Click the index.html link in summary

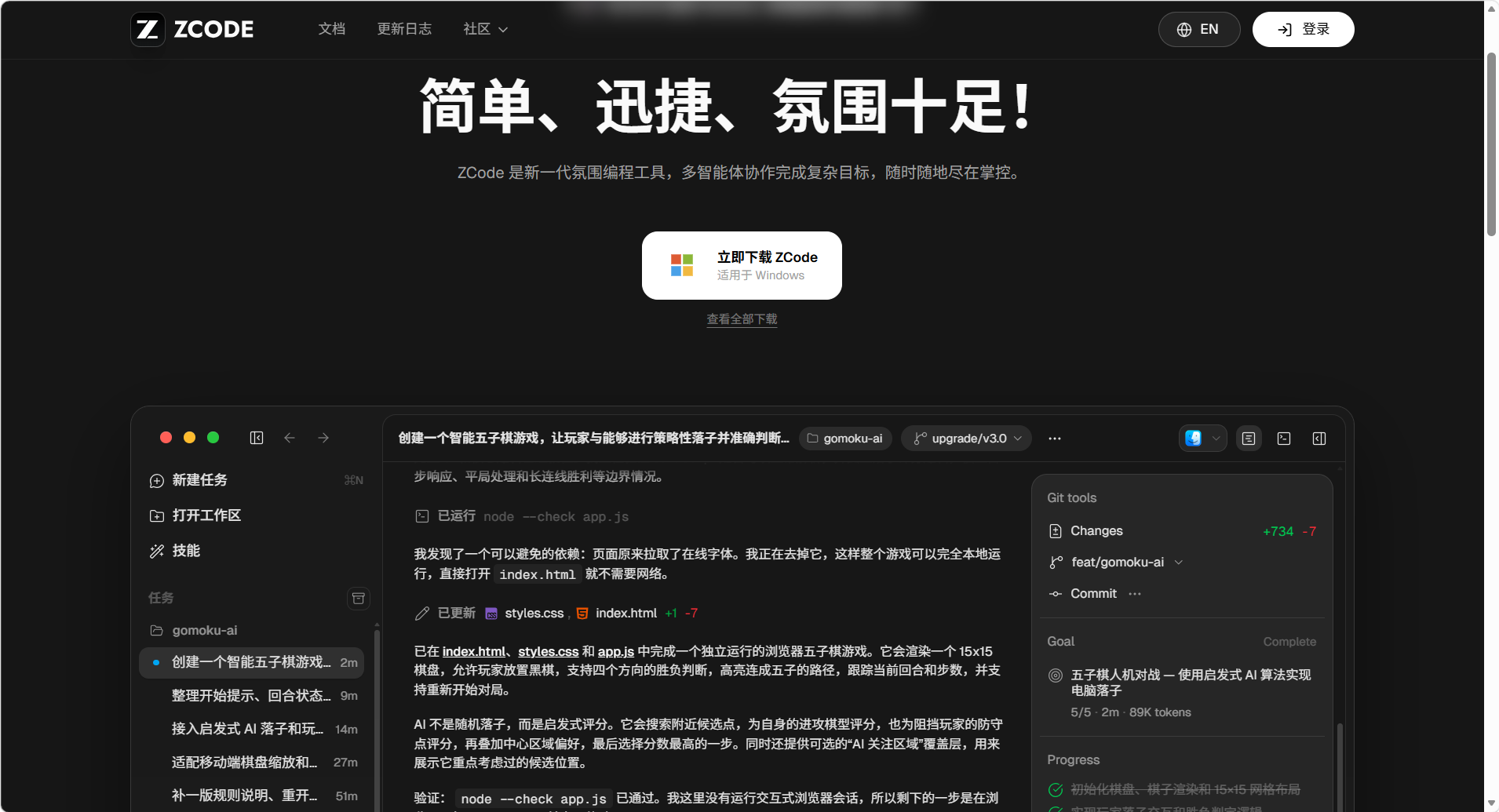474,652
